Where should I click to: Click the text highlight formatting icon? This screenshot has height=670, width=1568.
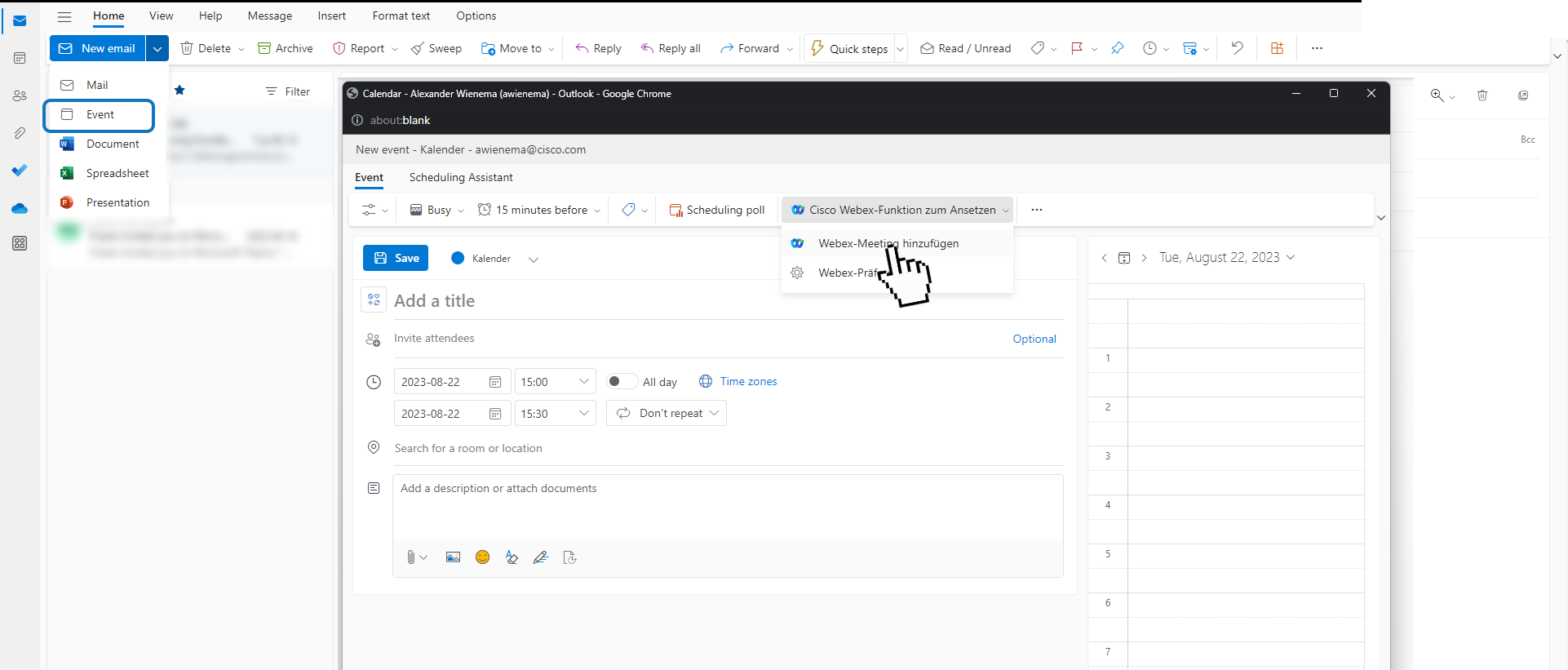pos(512,557)
